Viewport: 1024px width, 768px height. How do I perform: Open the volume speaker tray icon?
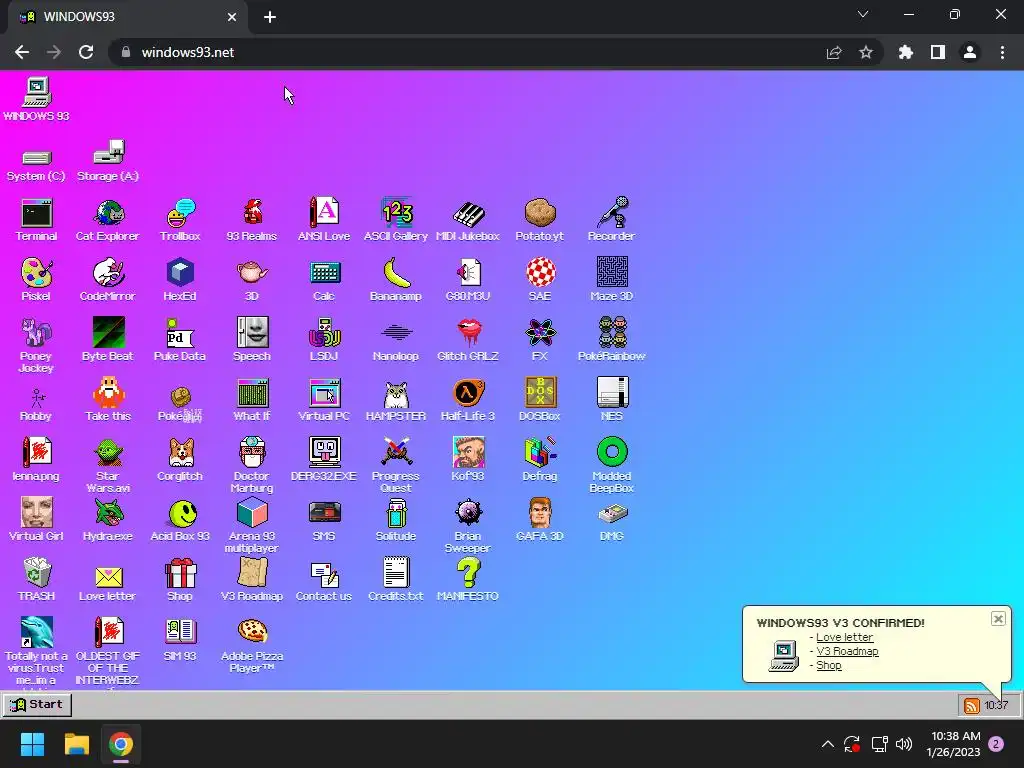(904, 744)
